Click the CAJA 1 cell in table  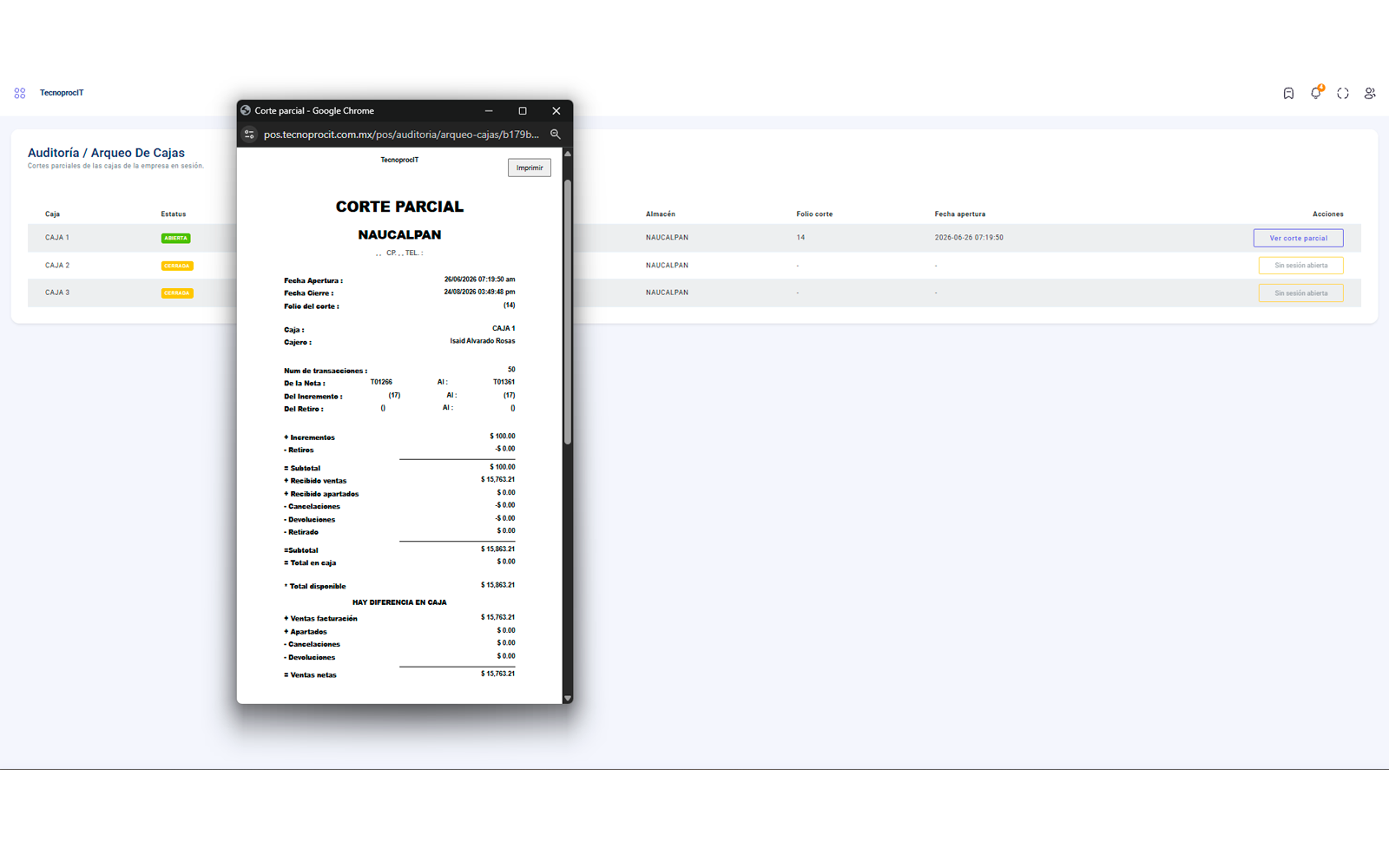click(57, 238)
